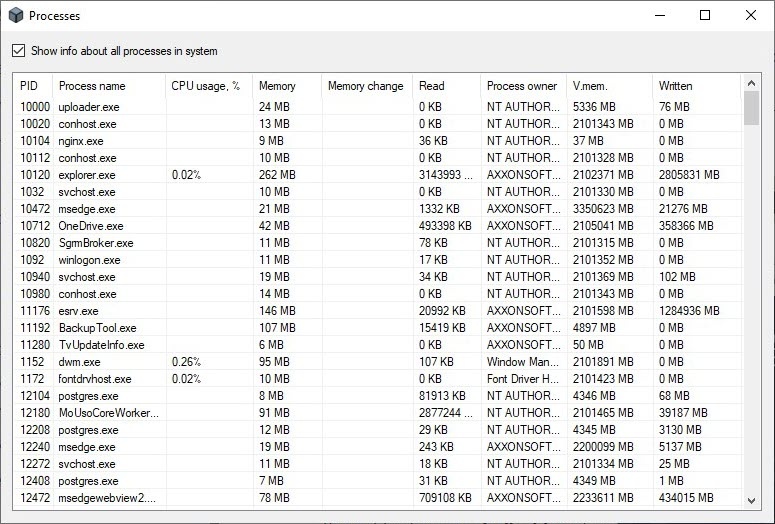Image resolution: width=775 pixels, height=524 pixels.
Task: Sort by Read column header
Action: [432, 86]
